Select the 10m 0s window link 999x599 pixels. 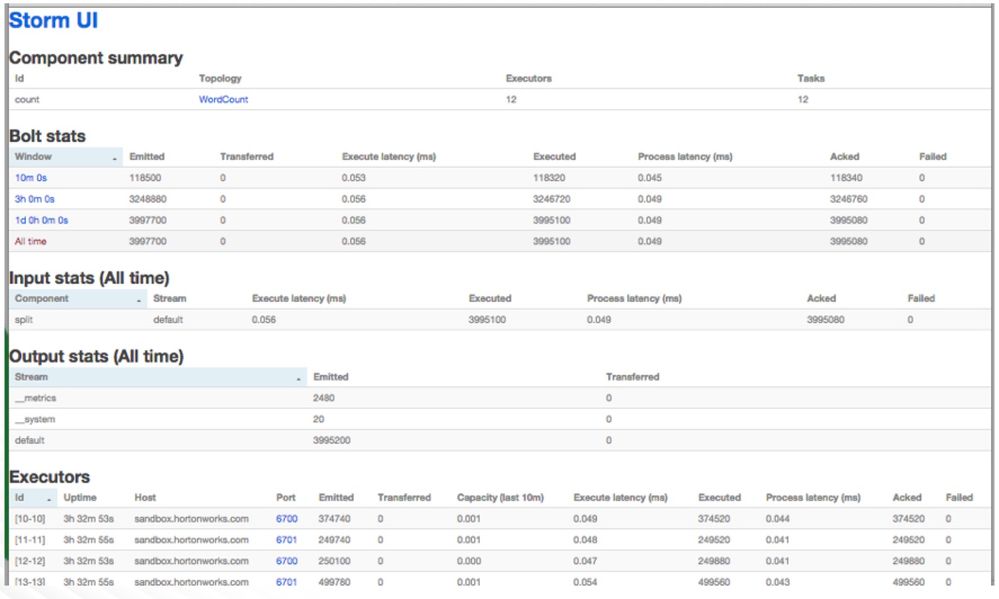pos(32,178)
